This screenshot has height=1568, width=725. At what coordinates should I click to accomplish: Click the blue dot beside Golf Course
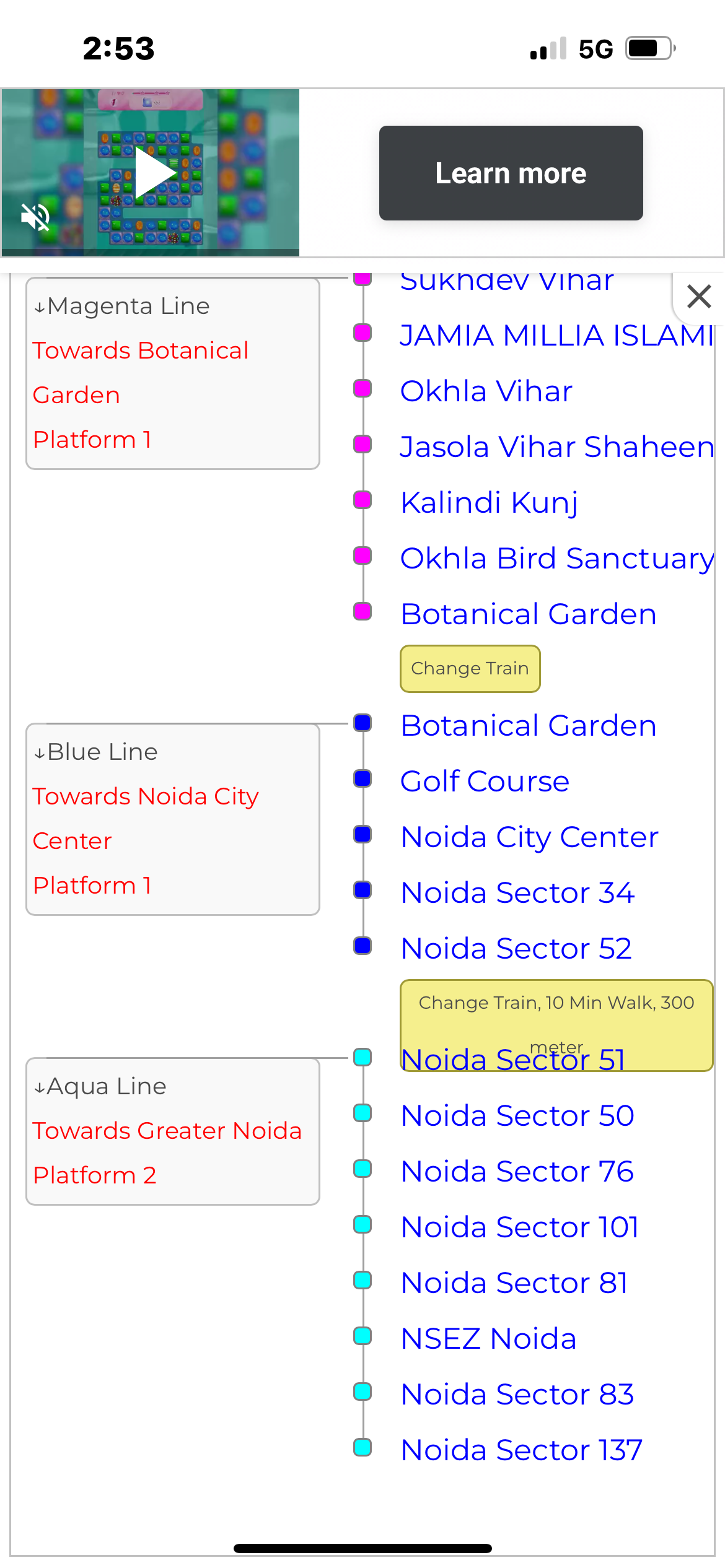362,779
